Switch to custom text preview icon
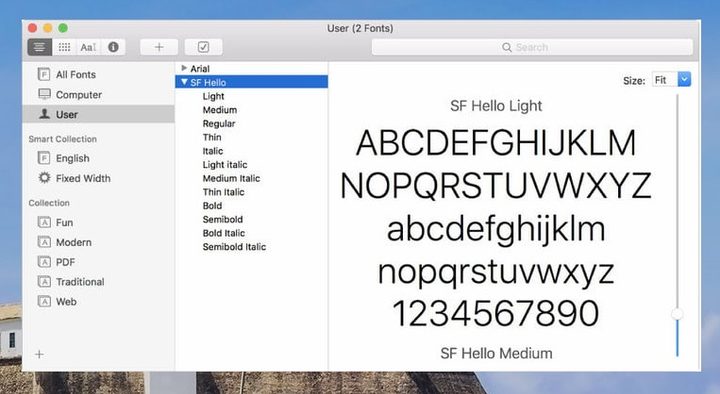720x394 pixels. coord(88,47)
